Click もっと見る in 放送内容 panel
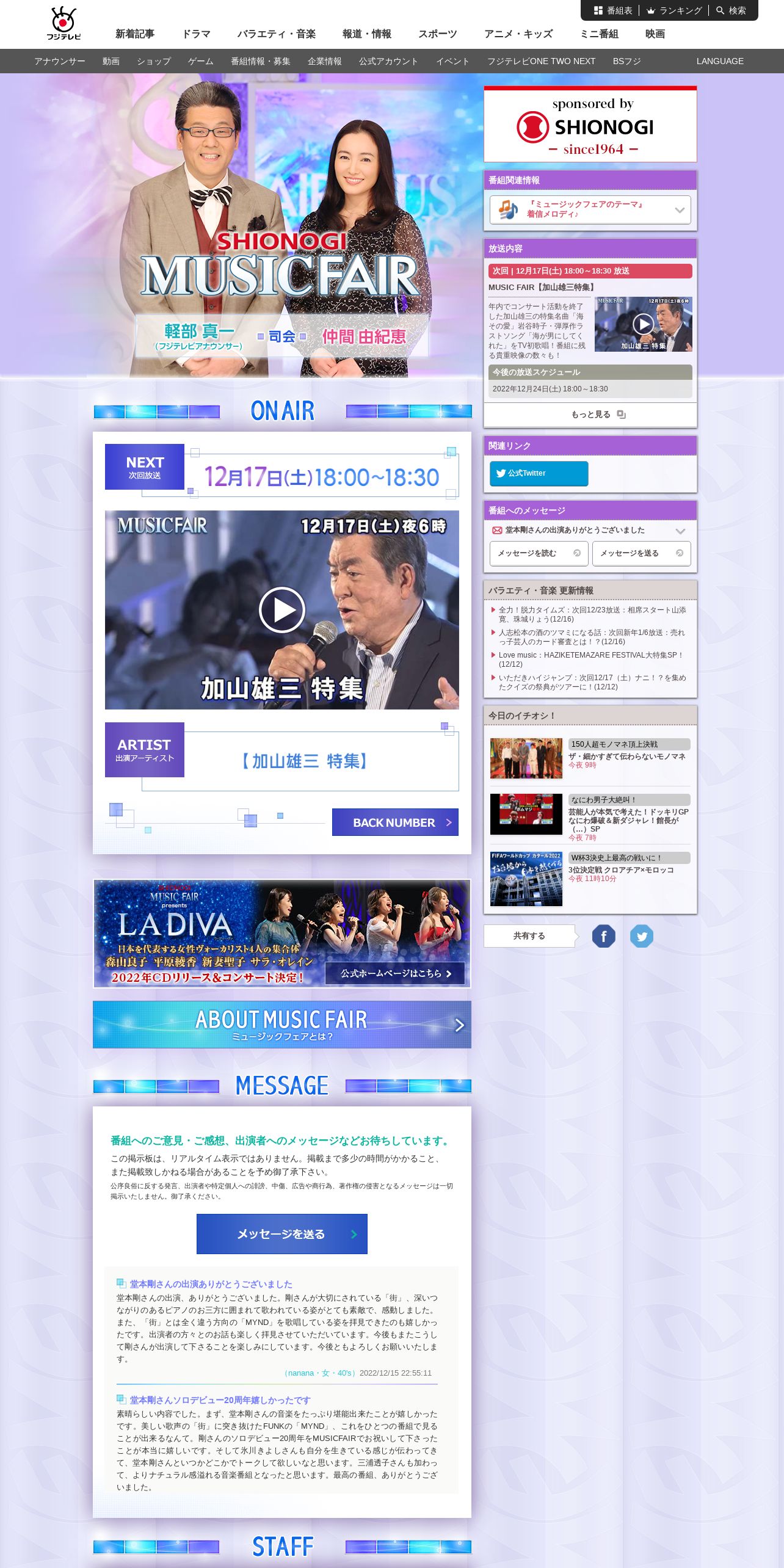Viewport: 784px width, 1568px height. [590, 415]
